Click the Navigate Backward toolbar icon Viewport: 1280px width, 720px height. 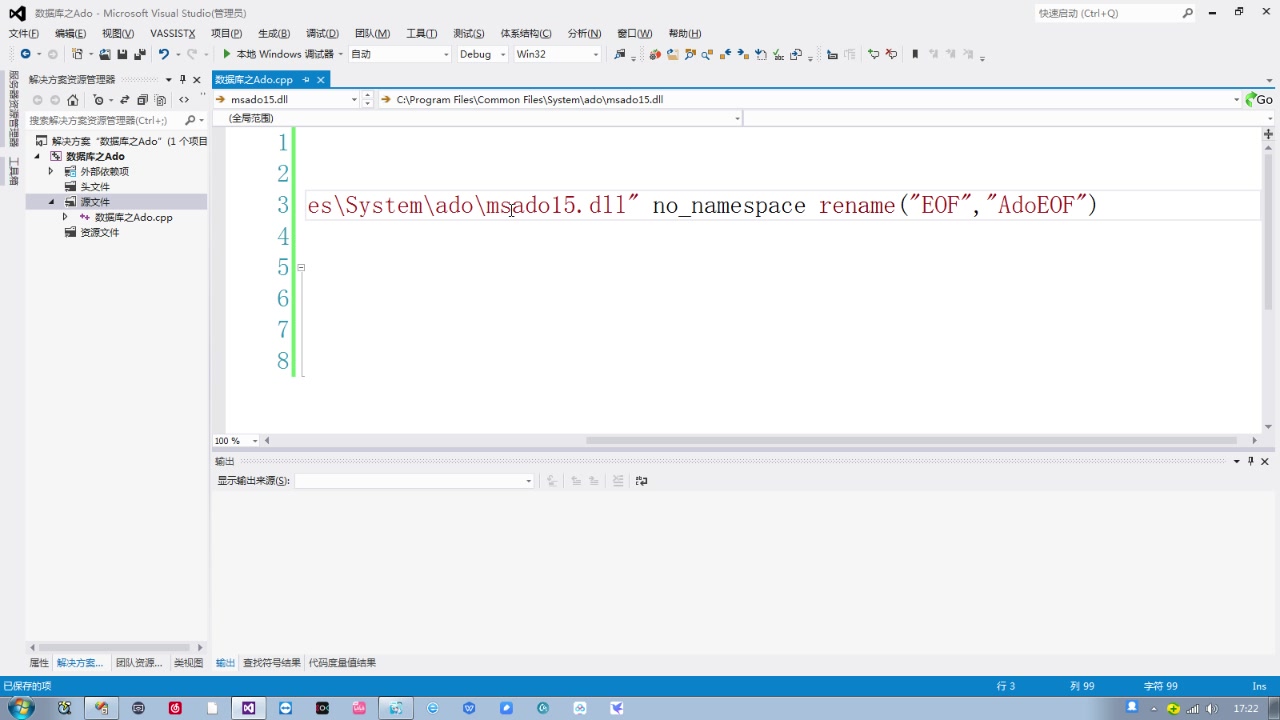pos(25,54)
